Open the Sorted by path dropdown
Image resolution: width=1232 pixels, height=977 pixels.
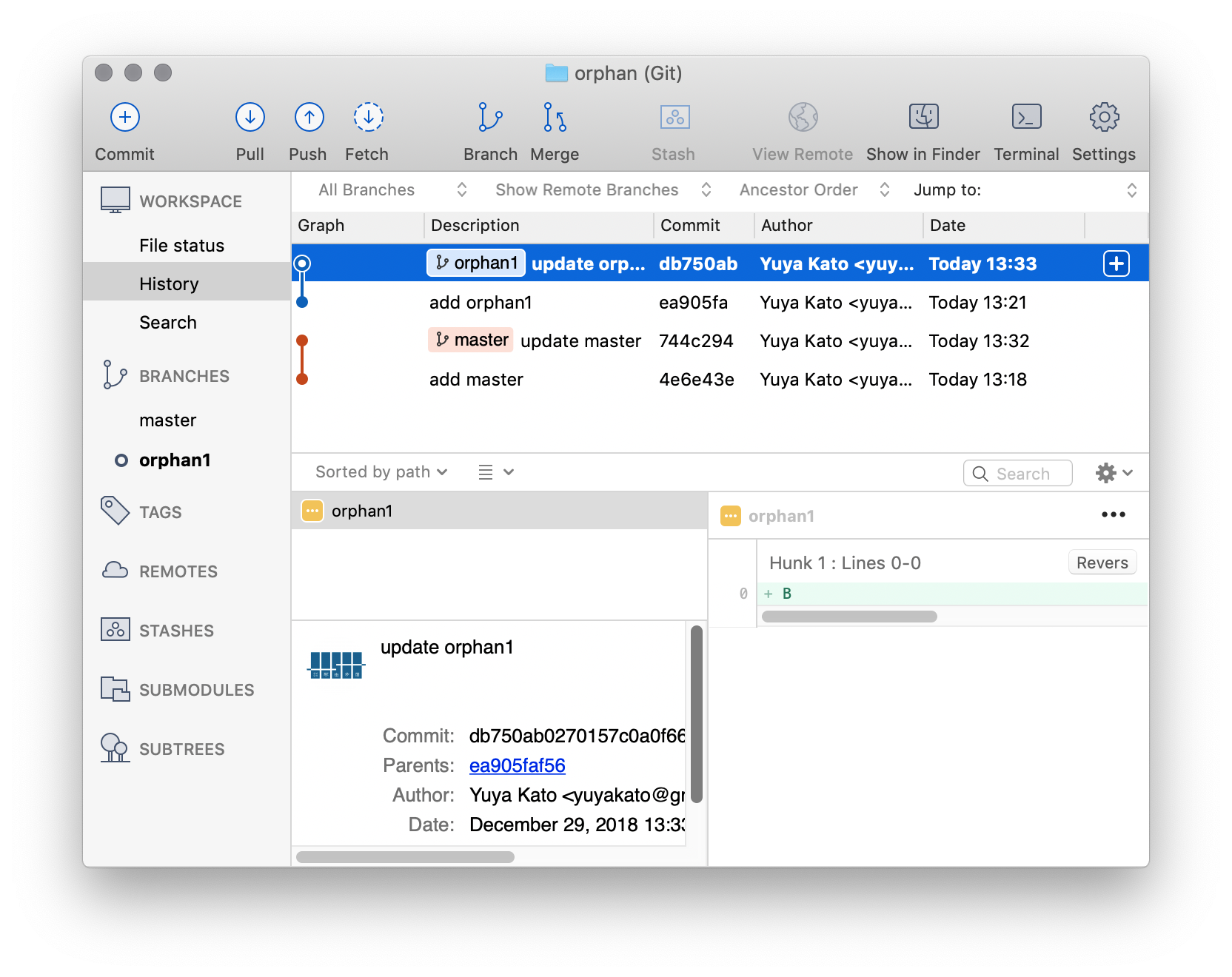pos(381,472)
